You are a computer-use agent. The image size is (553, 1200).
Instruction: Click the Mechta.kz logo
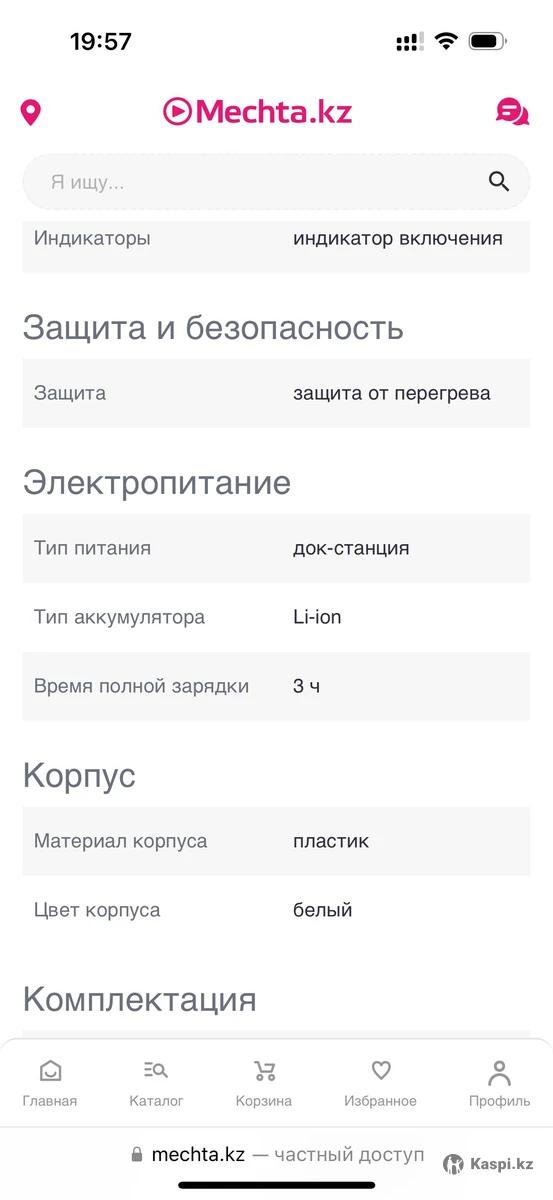(x=258, y=111)
